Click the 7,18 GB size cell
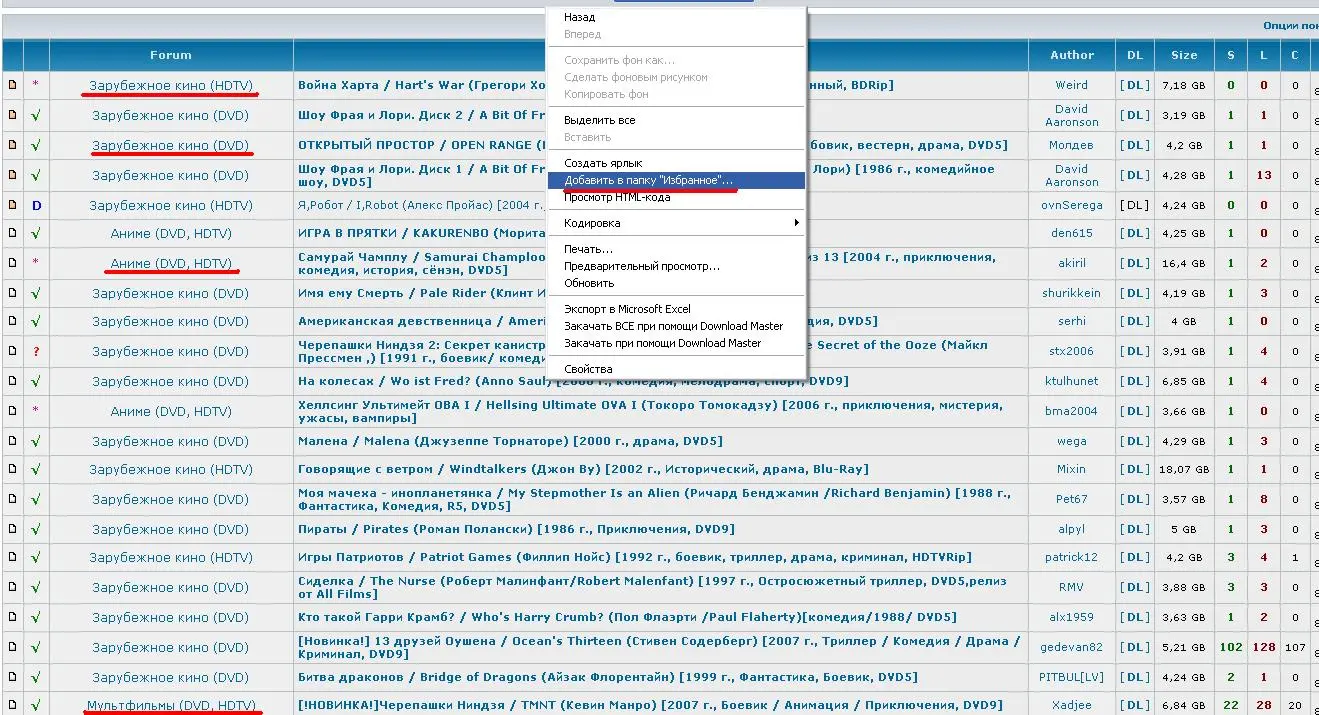This screenshot has height=715, width=1319. 1184,85
